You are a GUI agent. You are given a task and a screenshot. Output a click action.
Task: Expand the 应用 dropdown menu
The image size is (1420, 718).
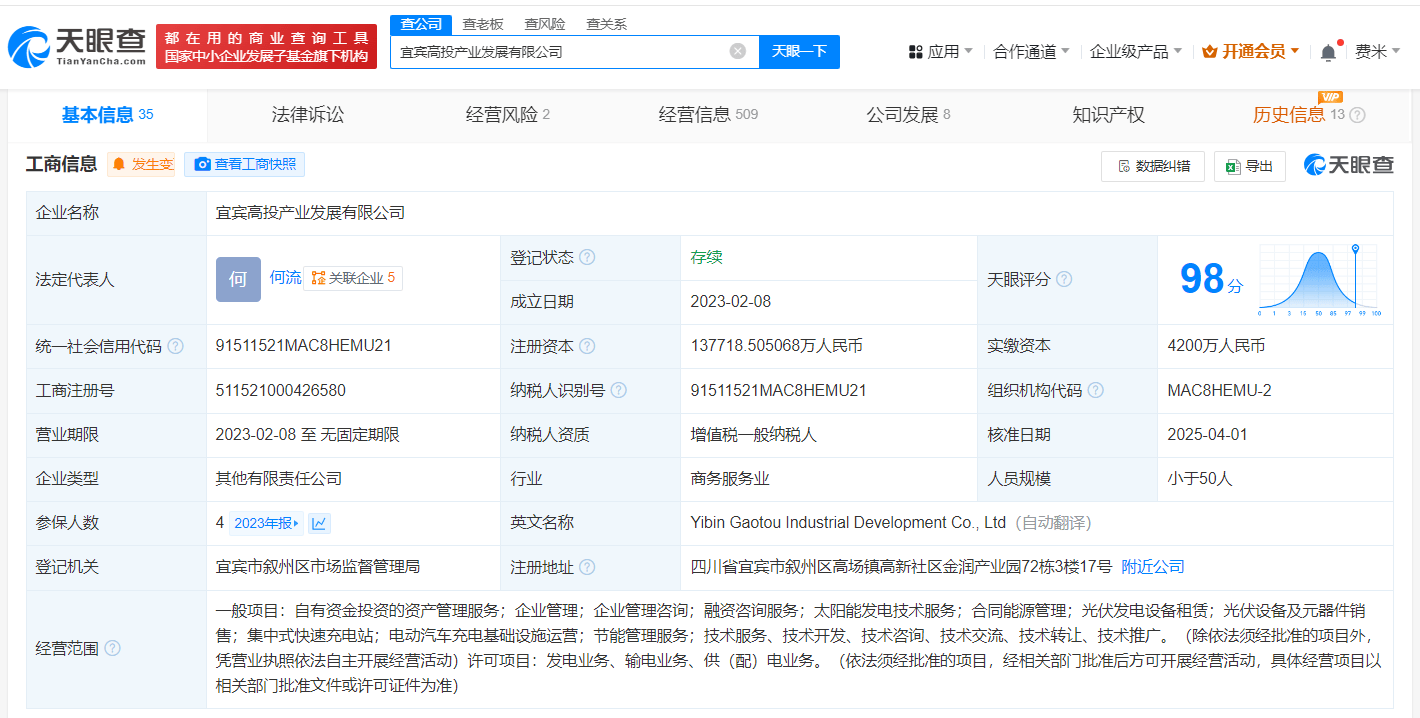940,52
